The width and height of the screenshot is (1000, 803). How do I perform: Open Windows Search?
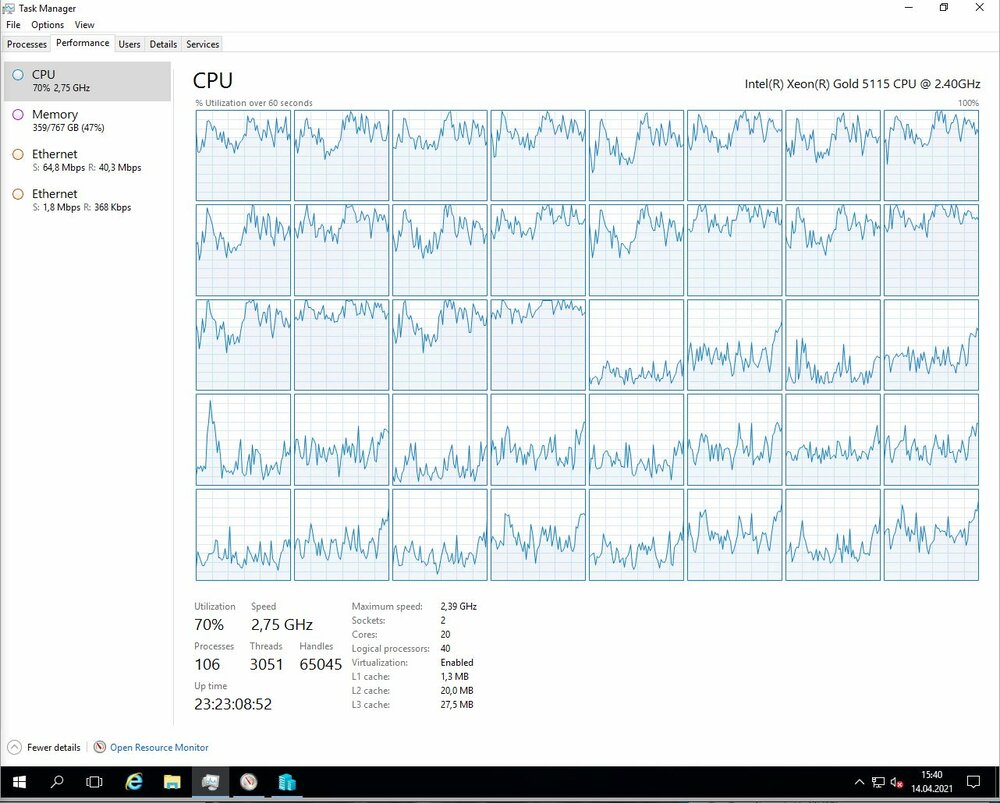pyautogui.click(x=56, y=782)
